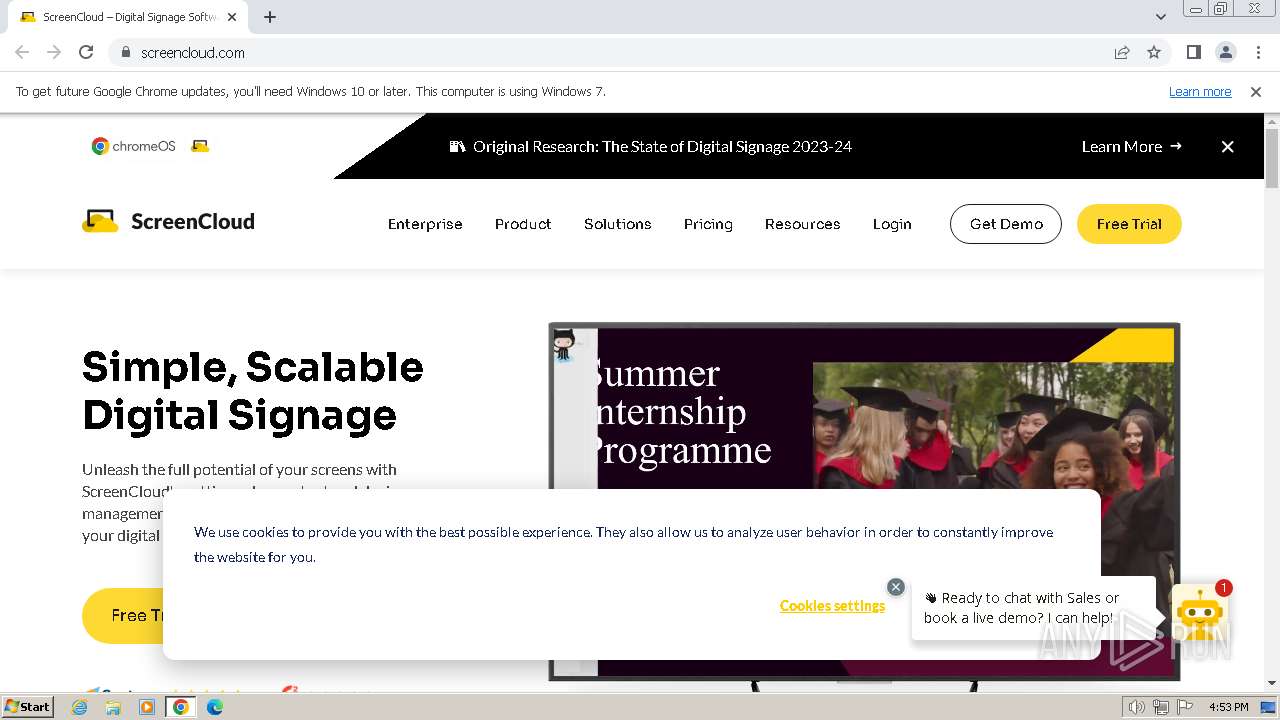This screenshot has height=720, width=1280.
Task: Expand the tab search chevron
Action: (x=1160, y=17)
